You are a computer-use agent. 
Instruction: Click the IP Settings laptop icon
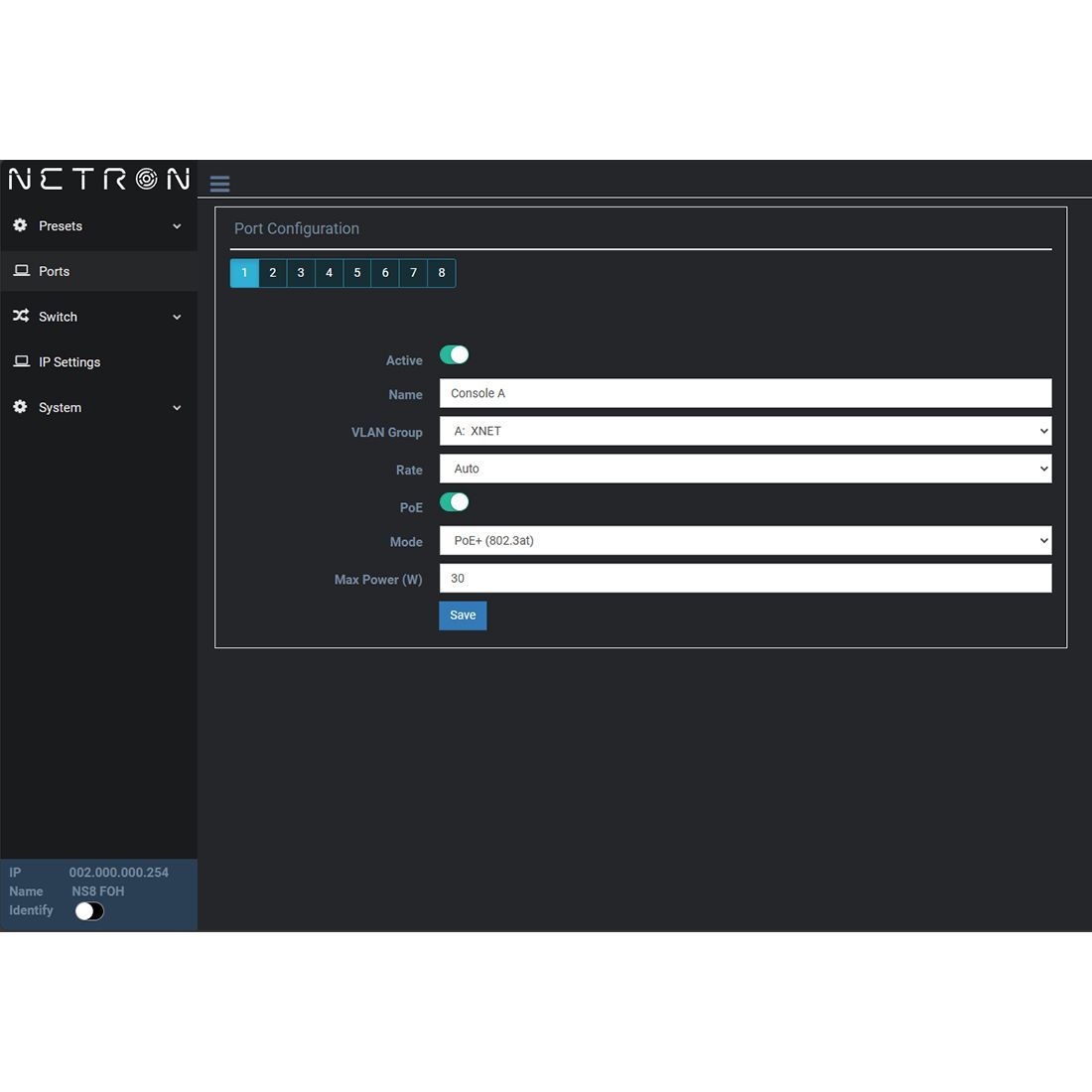point(21,361)
